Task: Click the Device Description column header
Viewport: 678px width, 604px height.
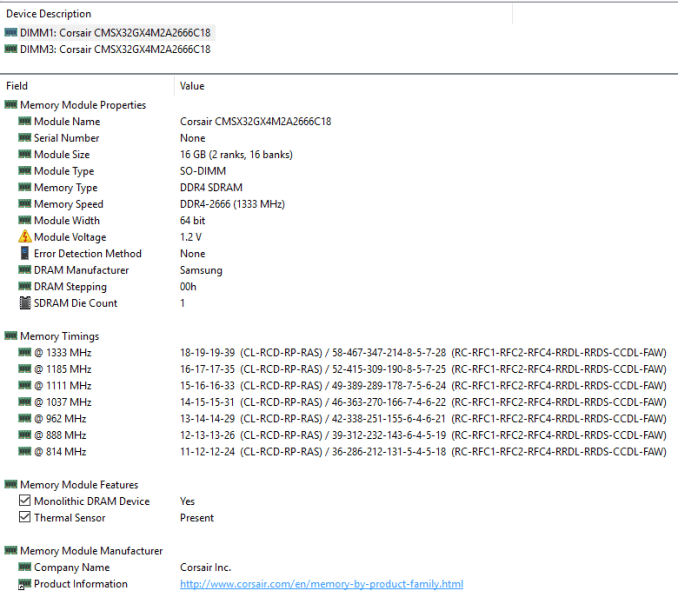Action: pyautogui.click(x=49, y=14)
